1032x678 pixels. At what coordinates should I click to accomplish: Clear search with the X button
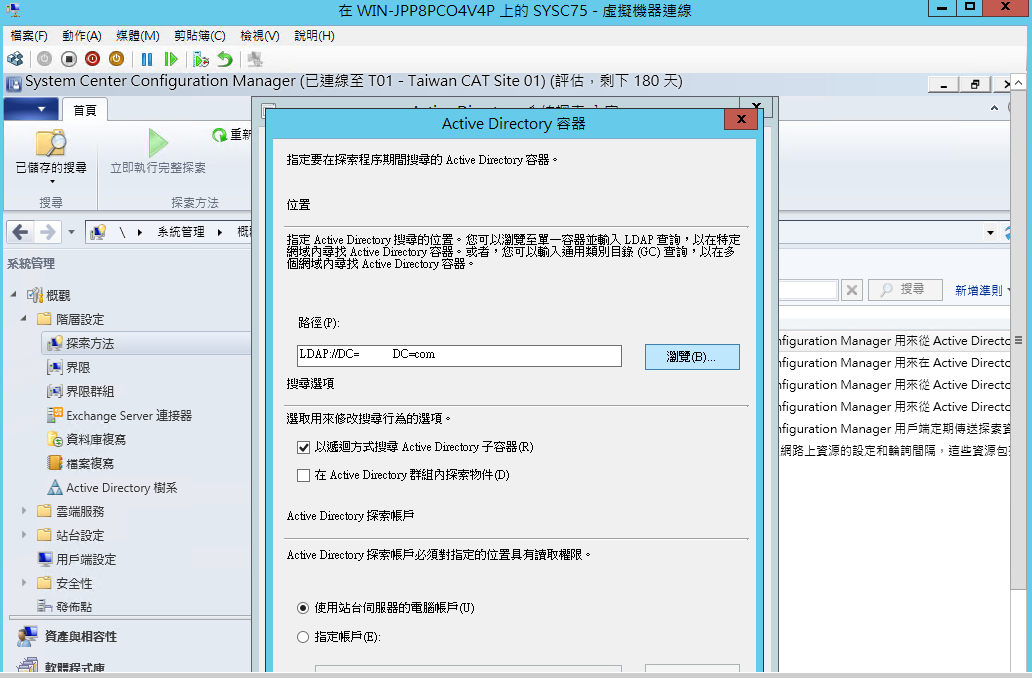click(852, 290)
